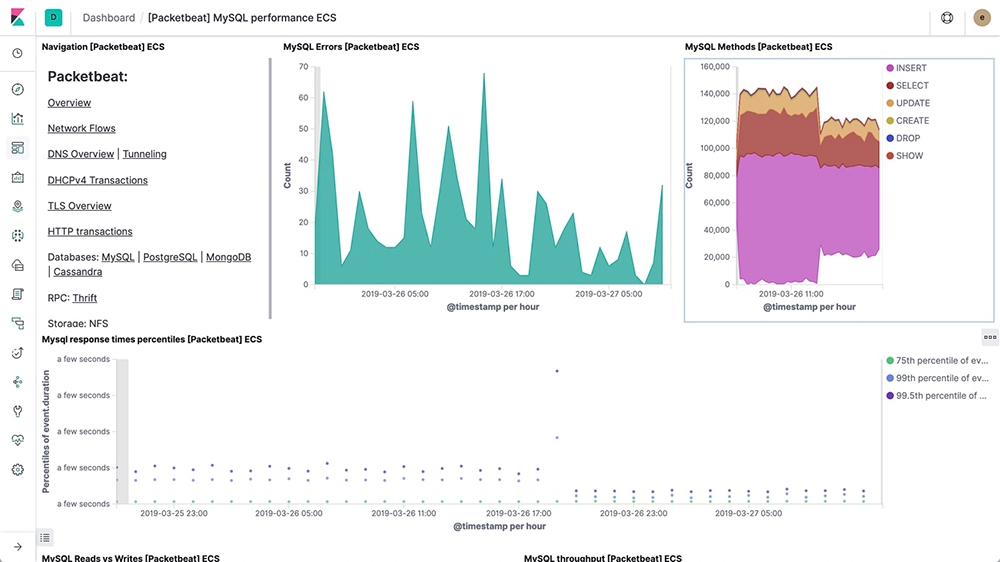This screenshot has height=562, width=1000.
Task: Toggle the INSERT series in MySQL Methods legend
Action: tap(910, 68)
